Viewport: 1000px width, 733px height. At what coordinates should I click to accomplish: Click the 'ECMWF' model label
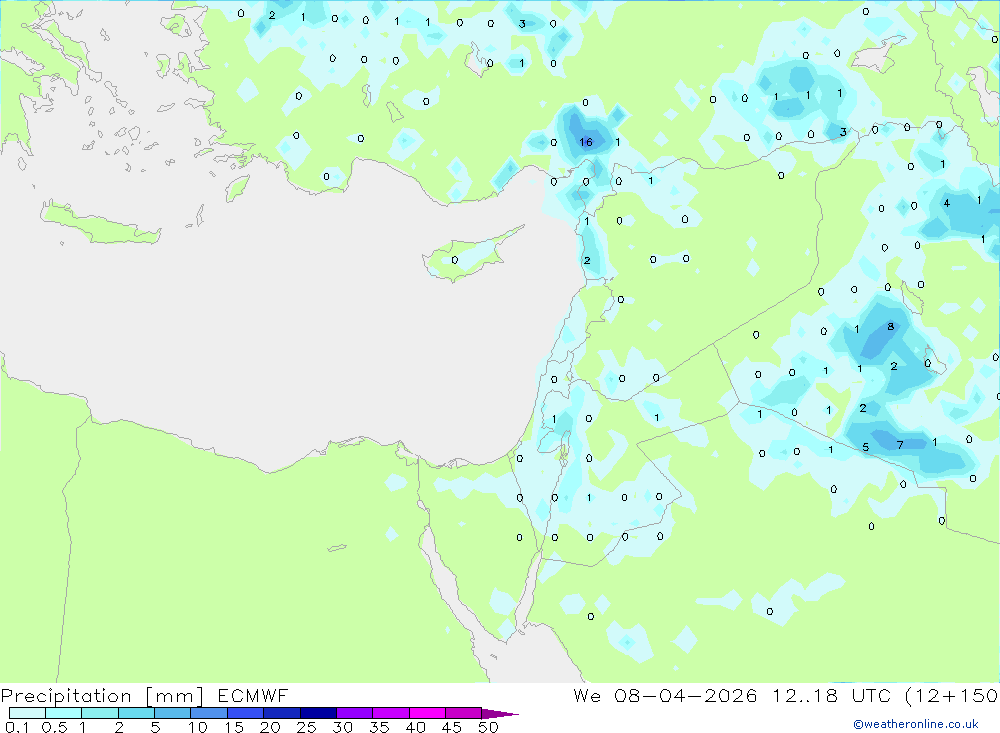(x=253, y=696)
